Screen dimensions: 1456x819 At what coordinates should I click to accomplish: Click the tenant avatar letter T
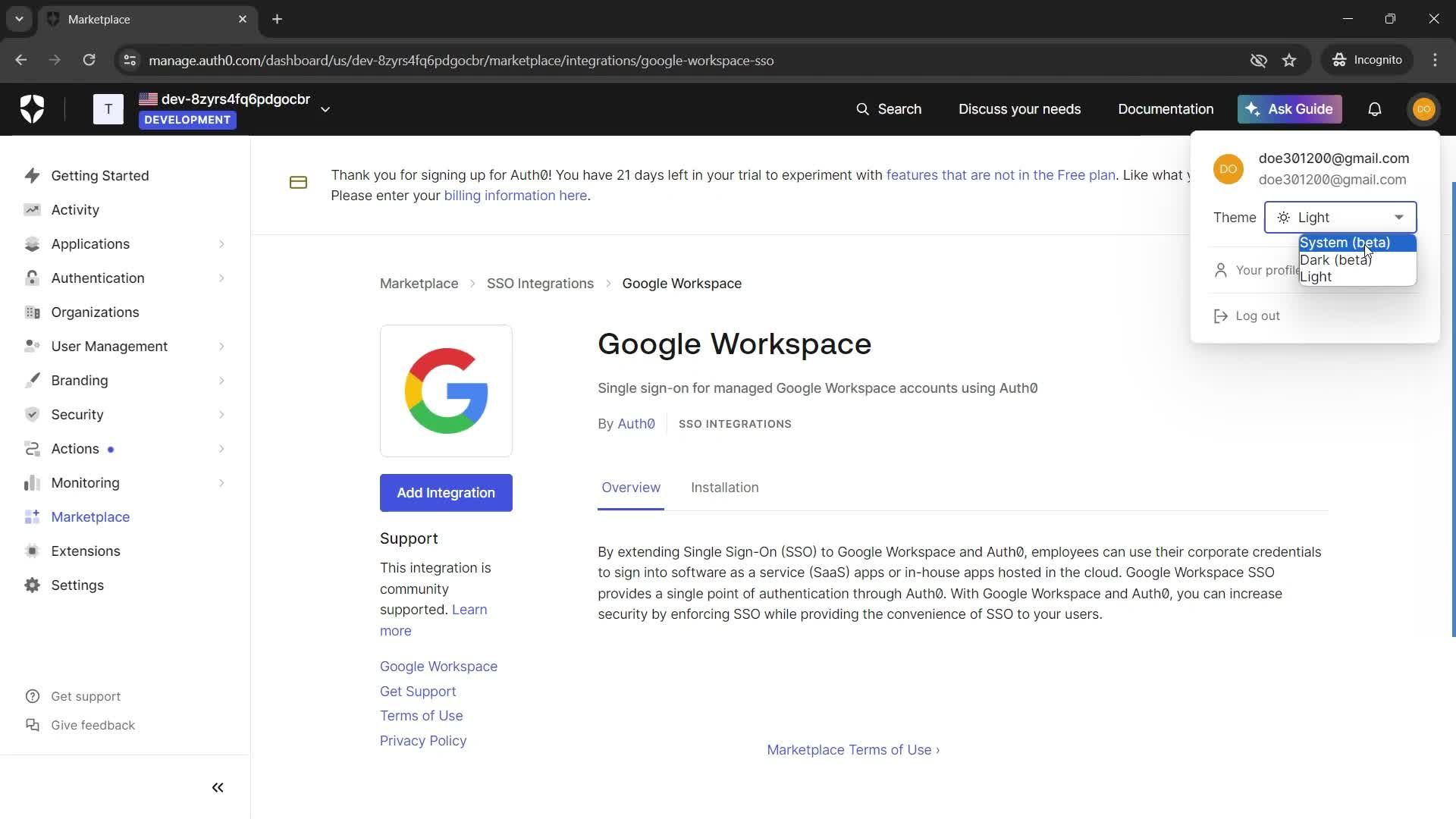click(108, 109)
